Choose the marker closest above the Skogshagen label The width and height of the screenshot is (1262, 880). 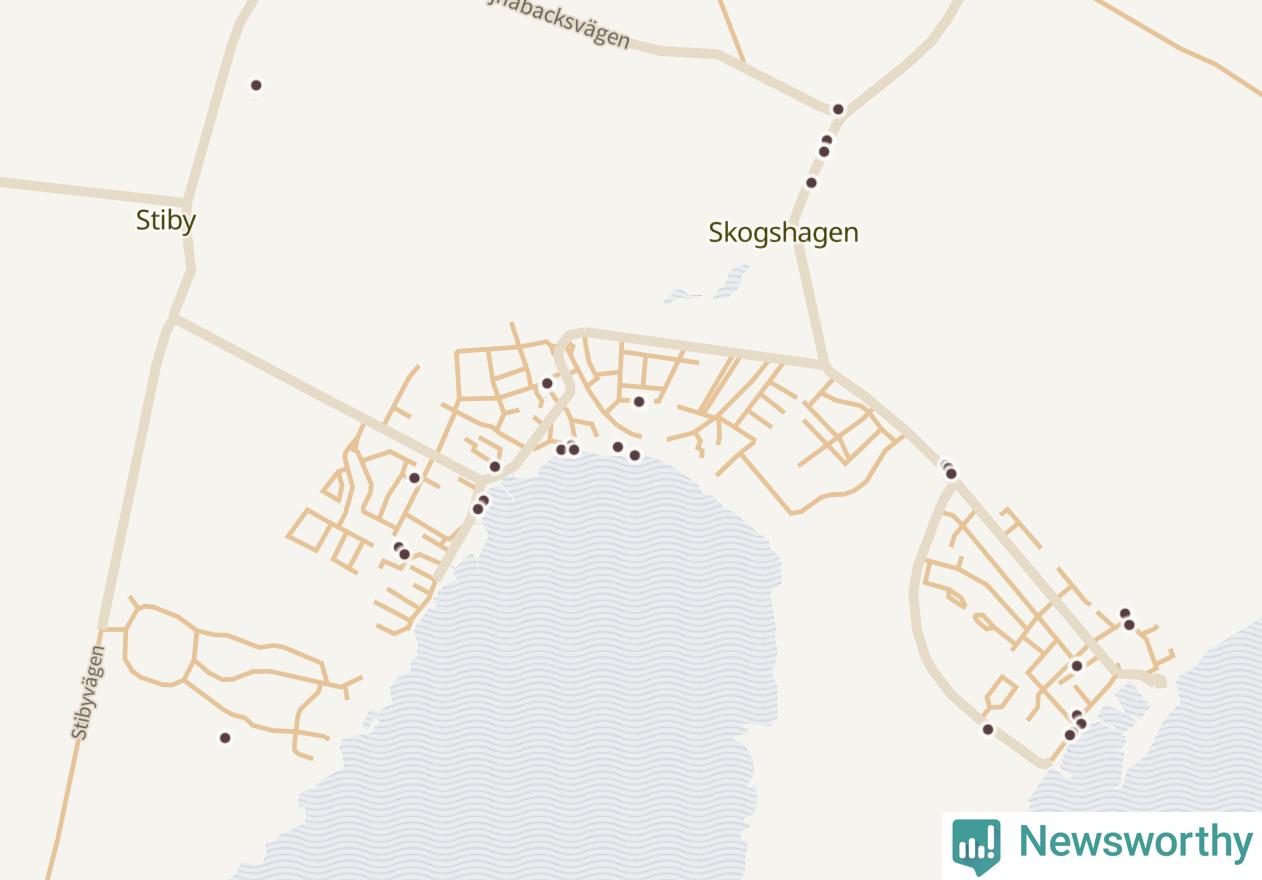coord(811,182)
